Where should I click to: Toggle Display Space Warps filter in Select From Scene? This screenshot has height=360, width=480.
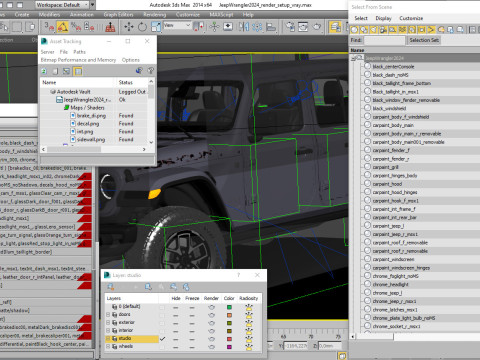(x=403, y=30)
